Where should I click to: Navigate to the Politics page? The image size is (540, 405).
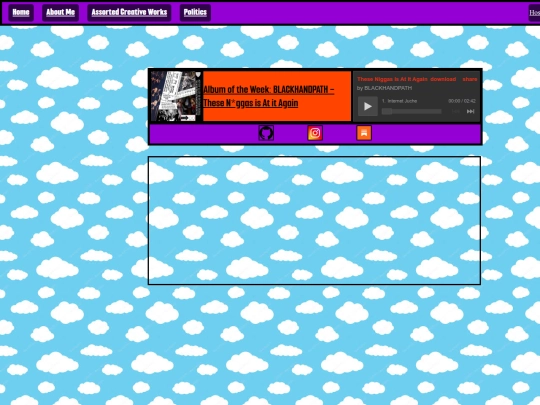click(195, 13)
